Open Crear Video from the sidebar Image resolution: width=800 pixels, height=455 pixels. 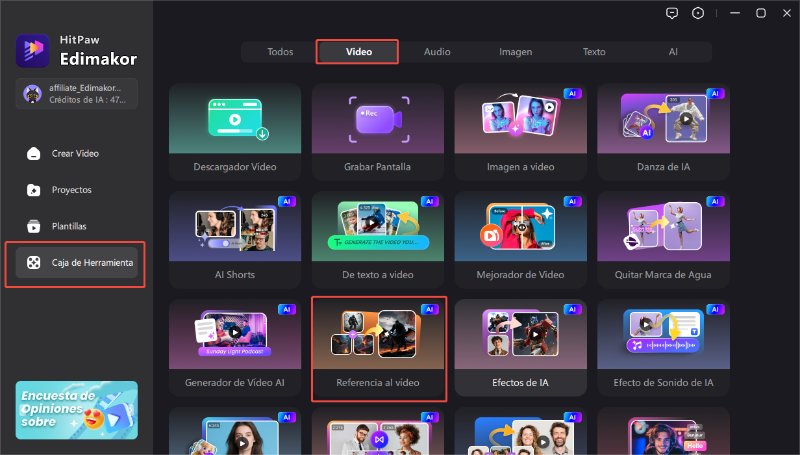[77, 154]
